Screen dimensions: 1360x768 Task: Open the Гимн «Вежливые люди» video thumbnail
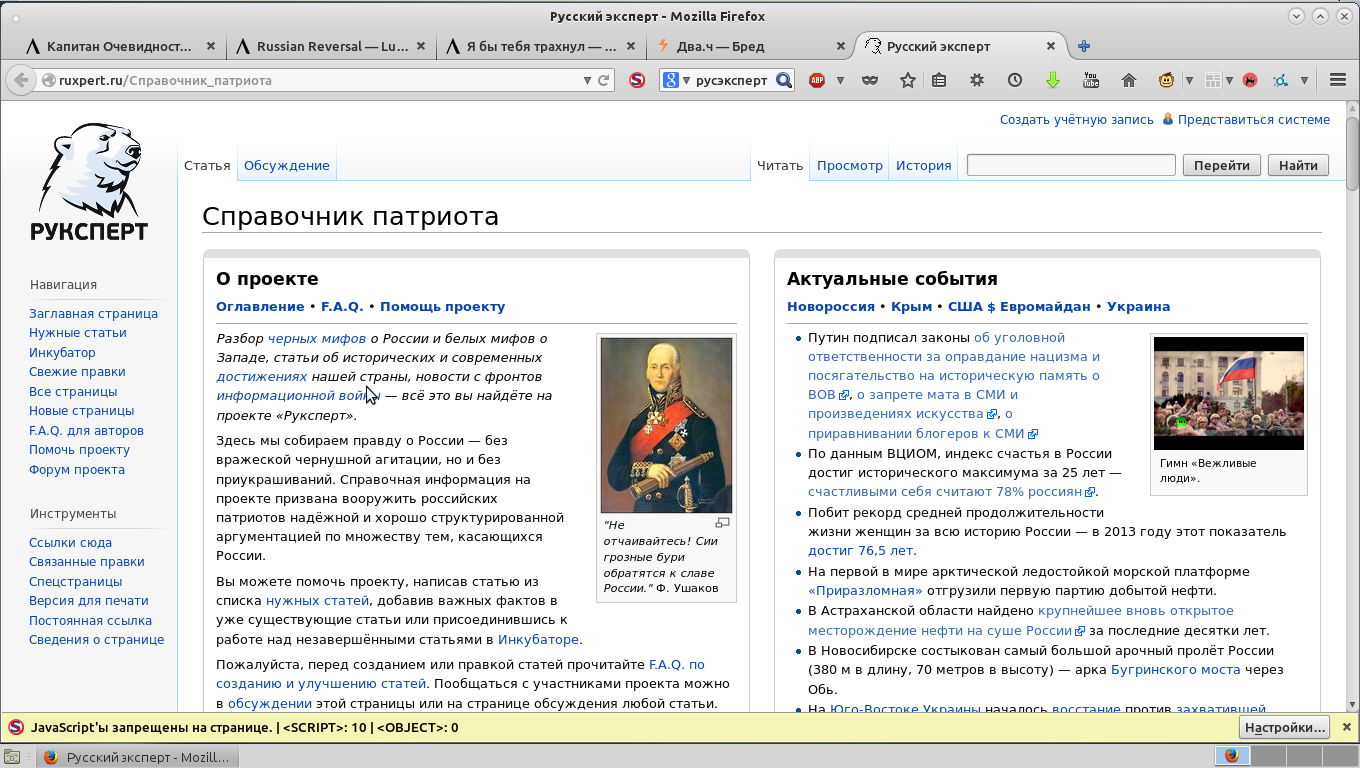1229,393
